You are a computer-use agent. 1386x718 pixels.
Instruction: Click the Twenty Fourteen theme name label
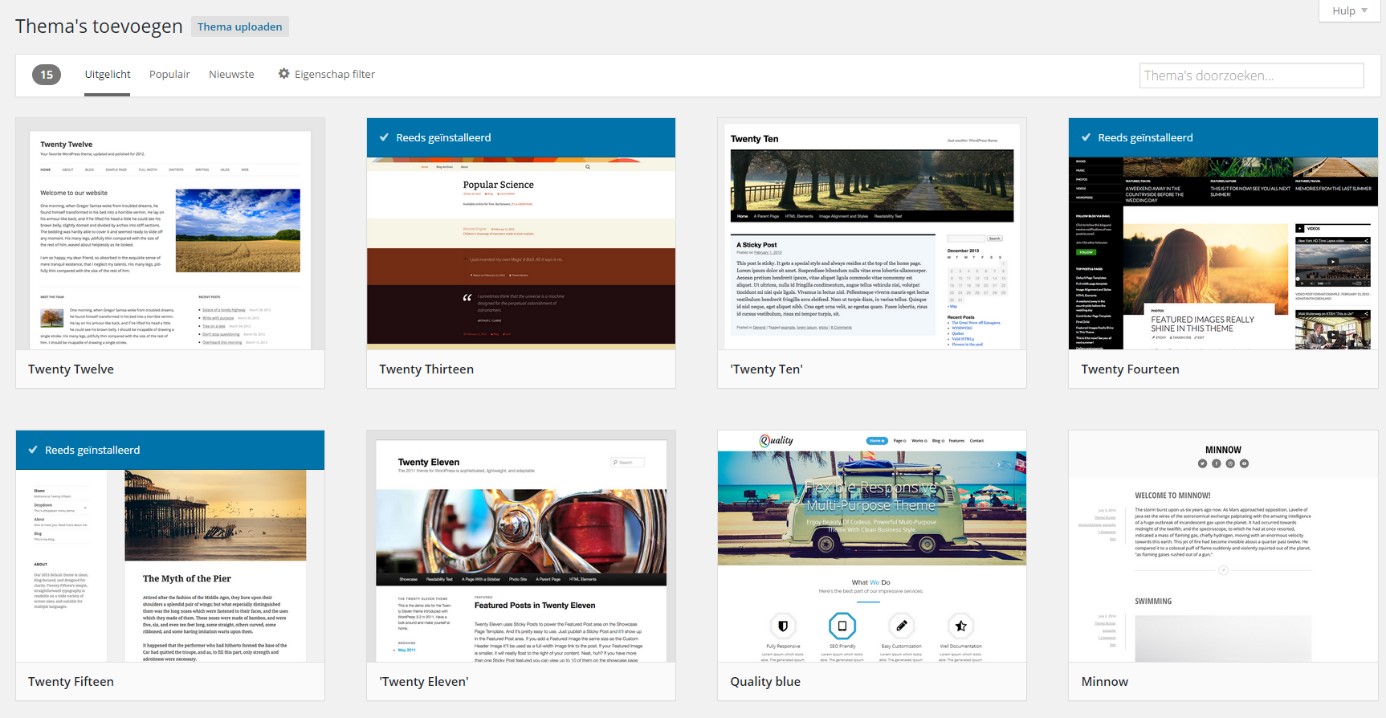tap(1130, 369)
